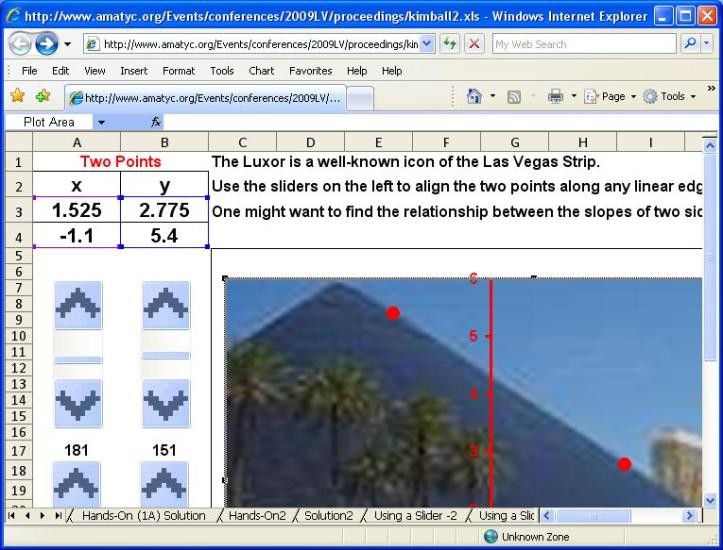The height and width of the screenshot is (550, 723).
Task: Open the Name Box dropdown arrow
Action: tap(101, 123)
